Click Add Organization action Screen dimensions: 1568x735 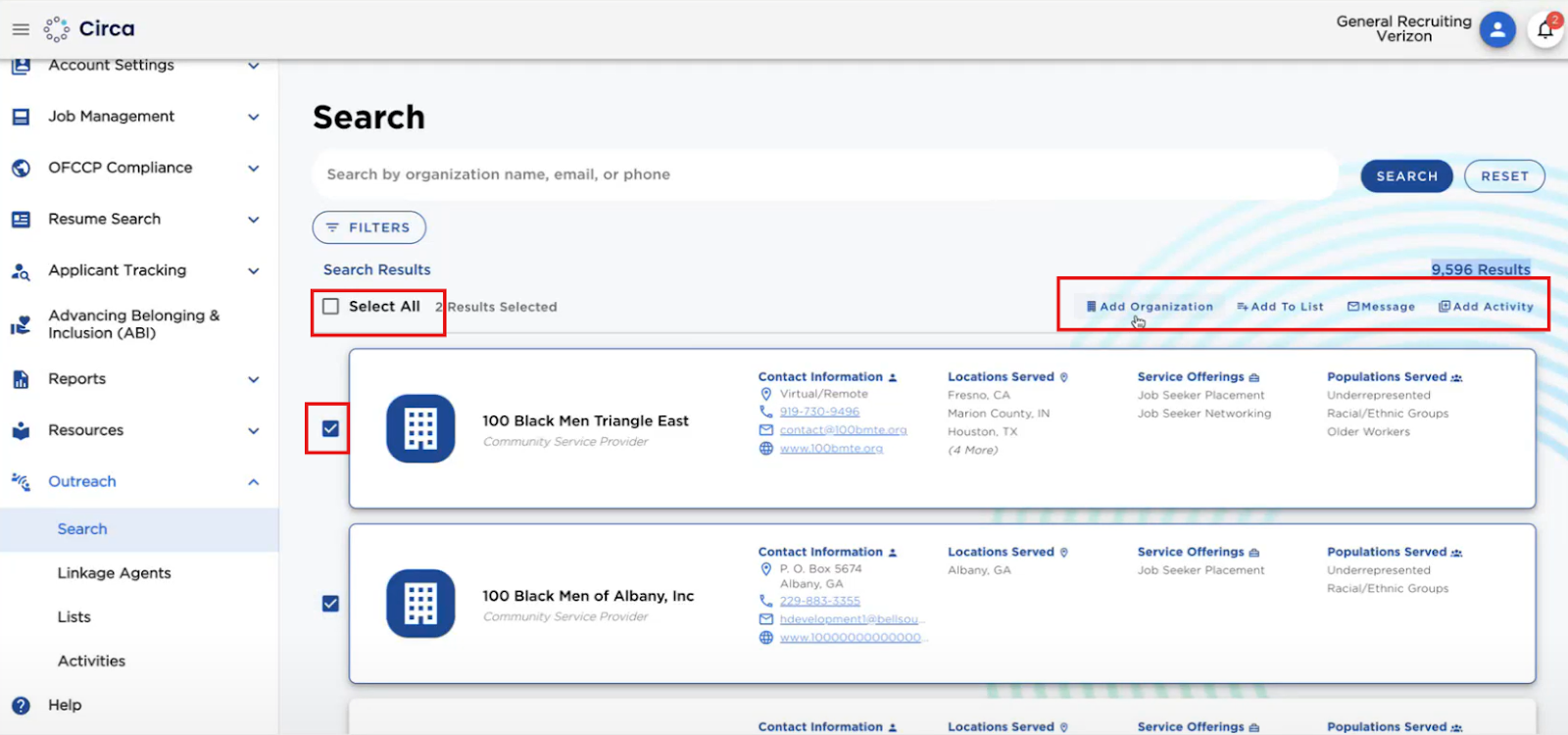coord(1150,307)
